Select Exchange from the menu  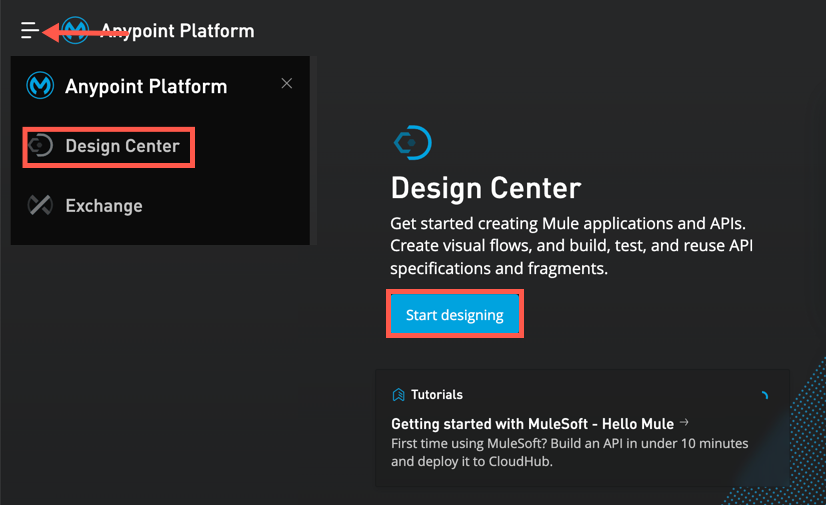coord(104,206)
